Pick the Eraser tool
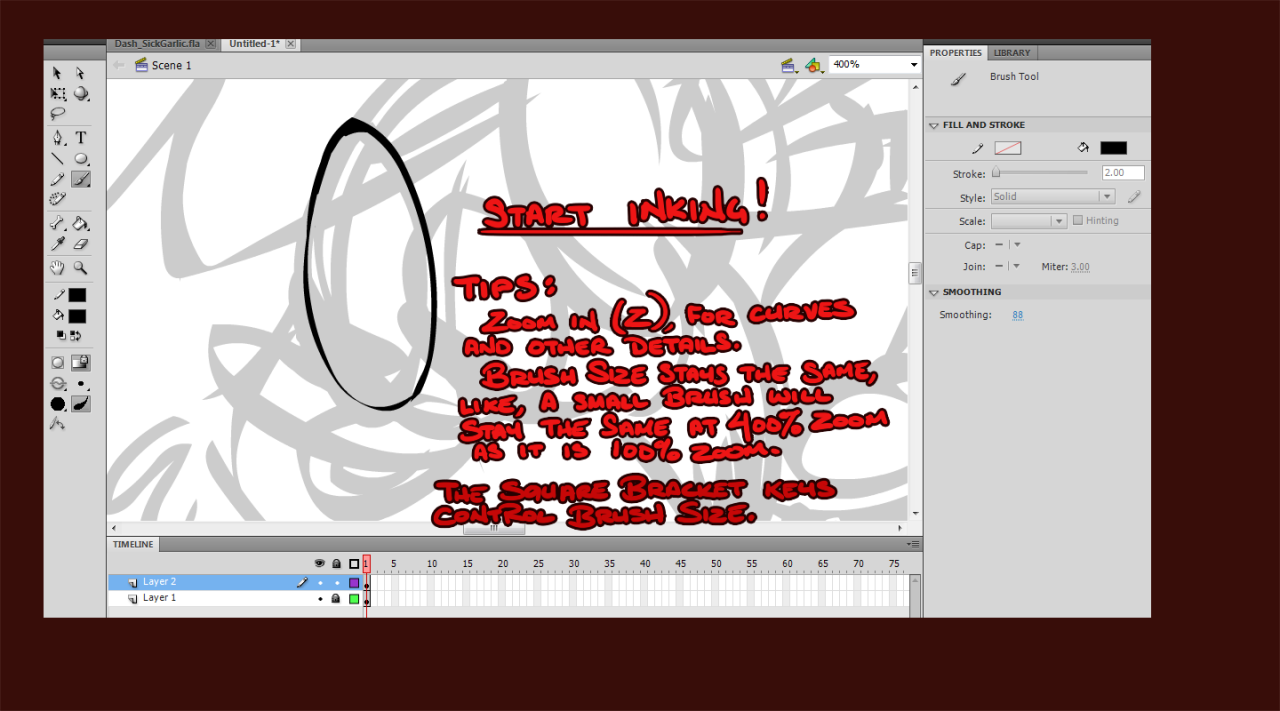1280x711 pixels. coord(81,243)
